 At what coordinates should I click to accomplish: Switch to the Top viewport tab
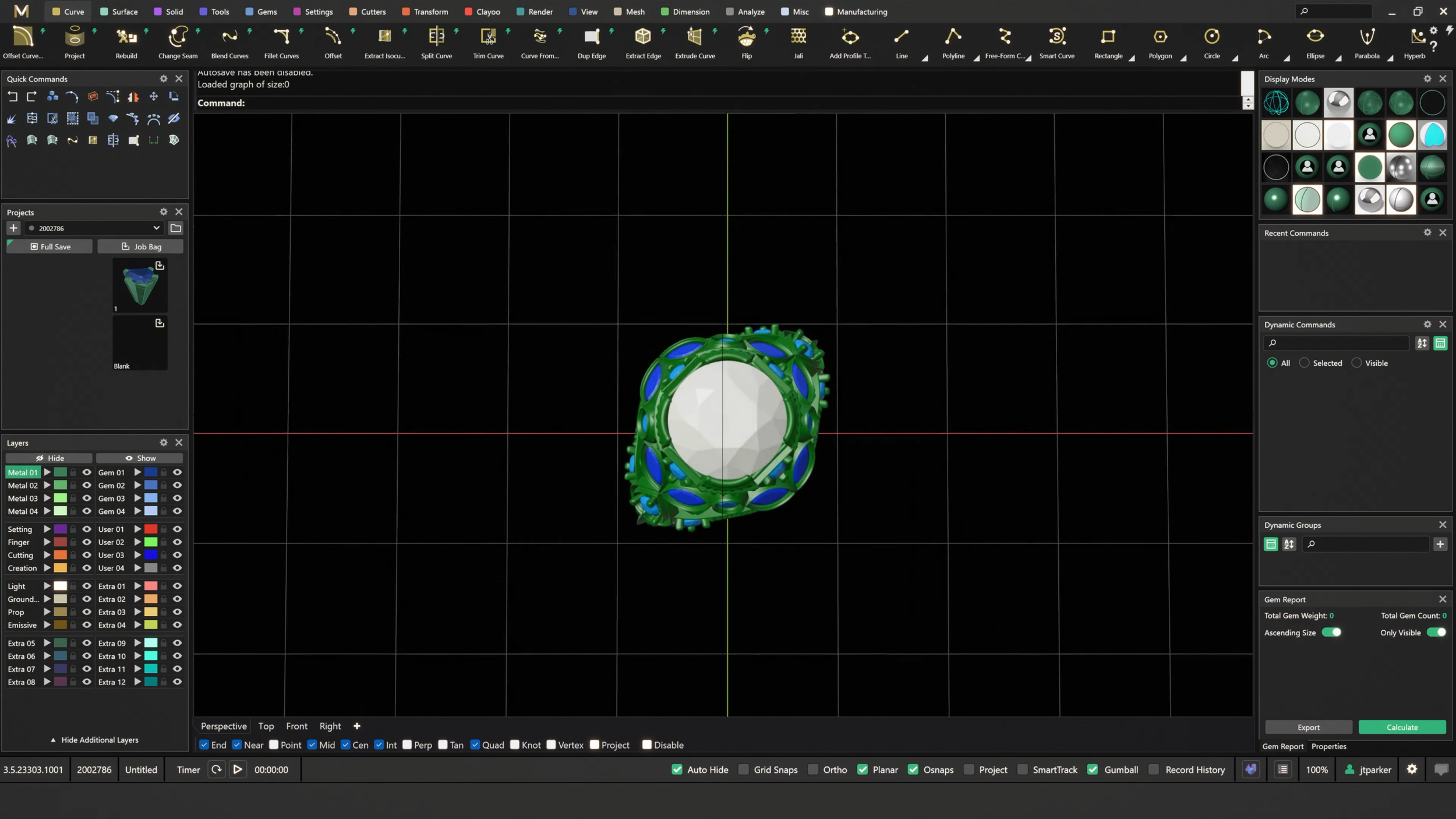coord(266,726)
